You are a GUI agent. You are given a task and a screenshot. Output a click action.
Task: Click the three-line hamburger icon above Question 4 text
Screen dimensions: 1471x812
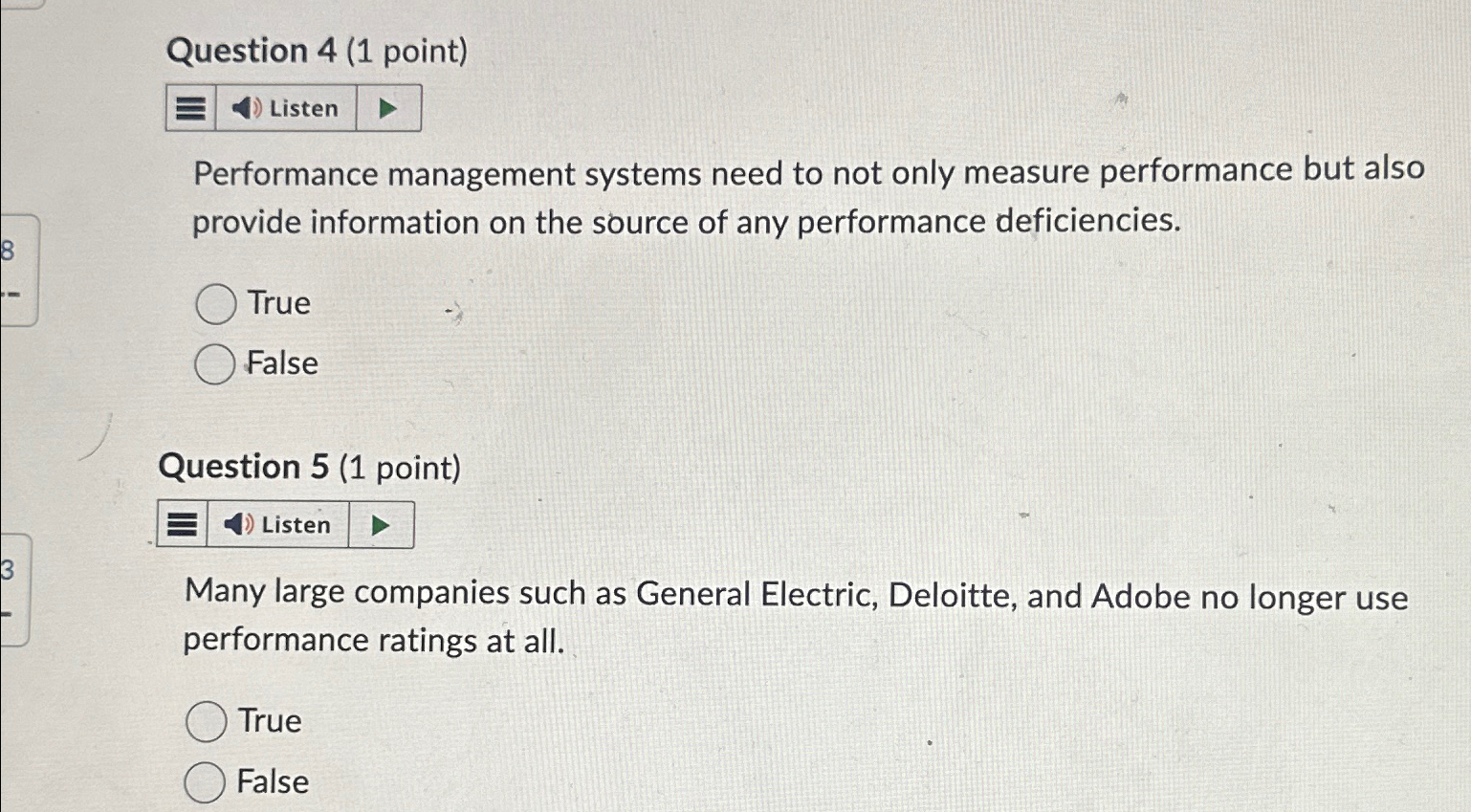pyautogui.click(x=190, y=108)
